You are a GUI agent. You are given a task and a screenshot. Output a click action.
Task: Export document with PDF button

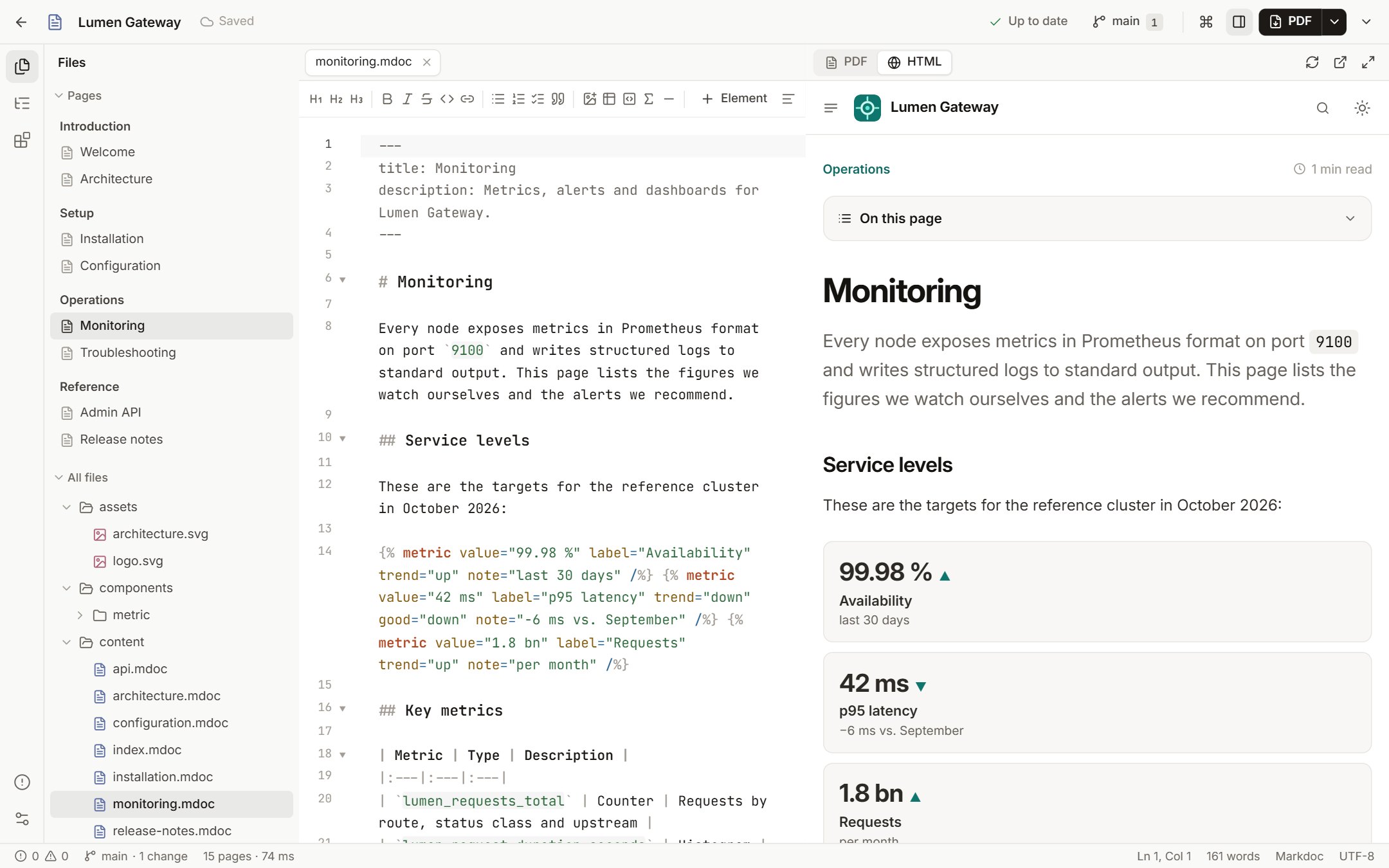click(1290, 22)
